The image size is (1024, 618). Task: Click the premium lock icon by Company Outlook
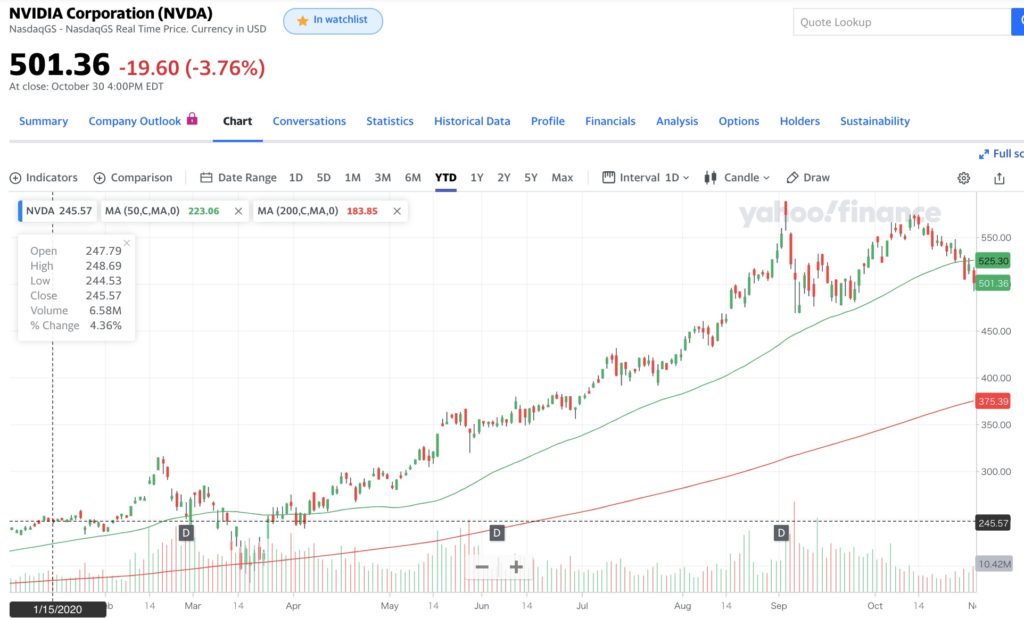click(192, 118)
